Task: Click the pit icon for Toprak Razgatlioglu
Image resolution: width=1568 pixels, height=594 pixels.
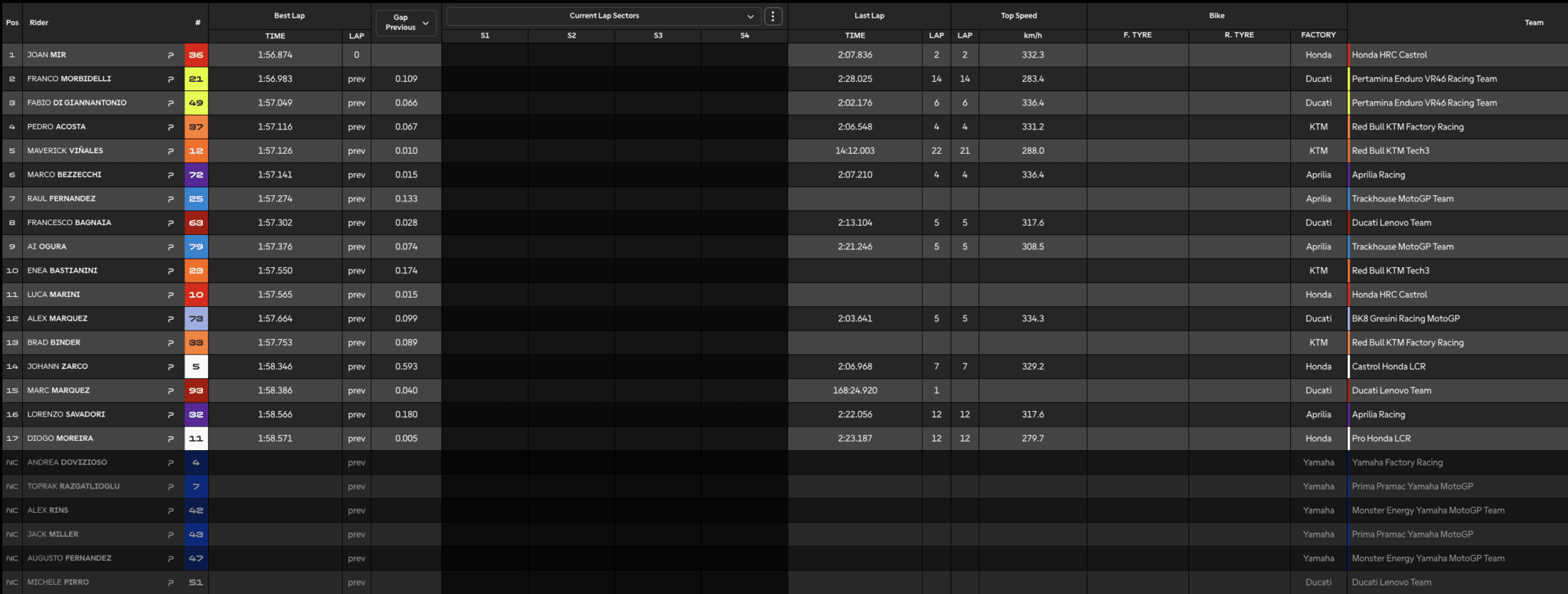Action: pos(171,487)
